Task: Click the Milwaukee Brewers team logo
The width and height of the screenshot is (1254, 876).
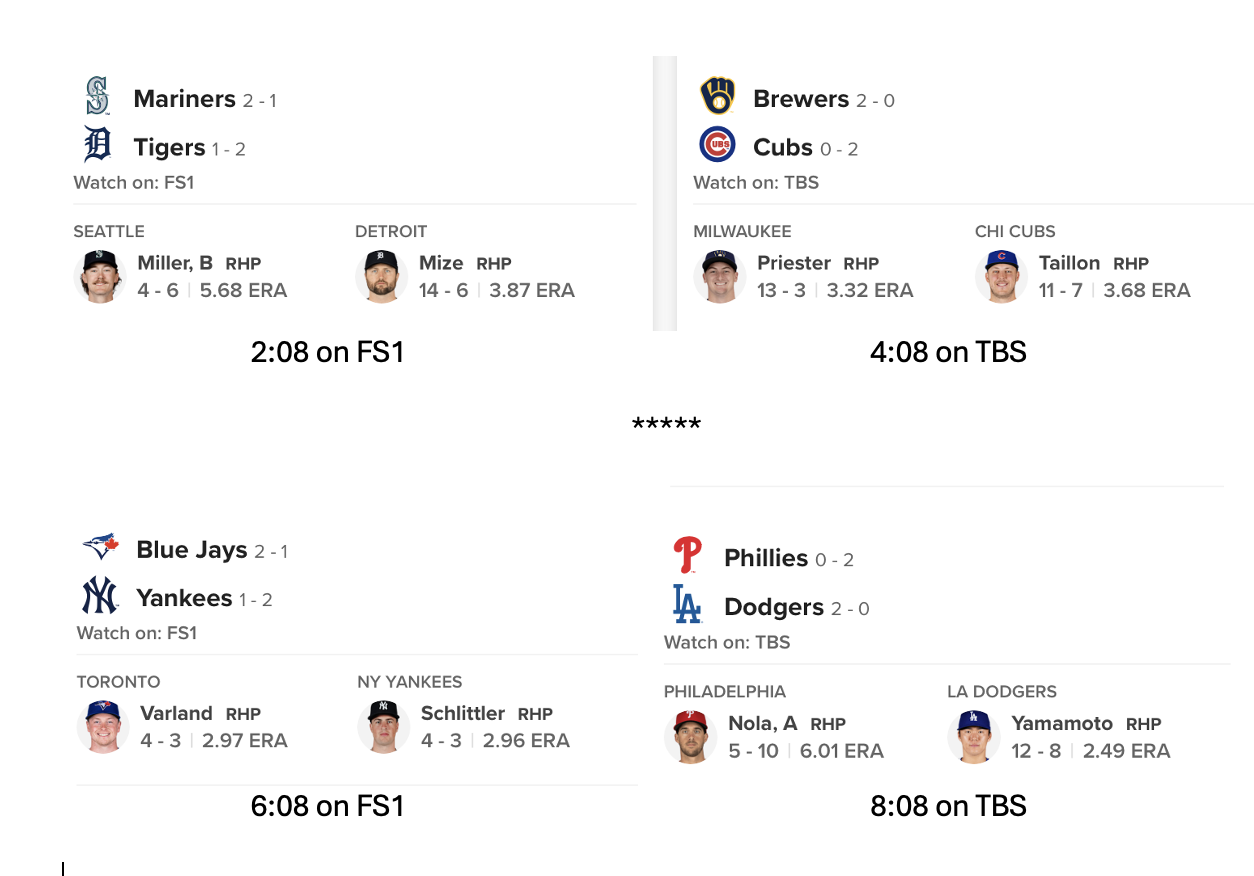Action: tap(717, 96)
